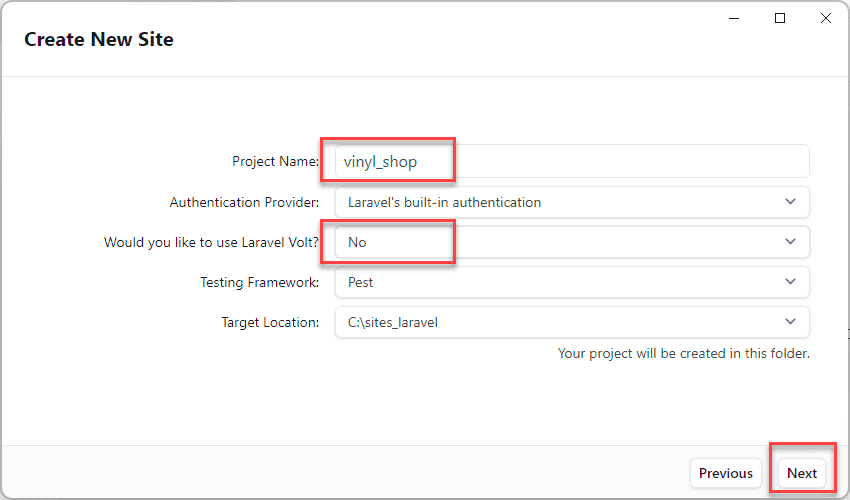The width and height of the screenshot is (850, 500).
Task: Click the chevron arrow on the Volt selector
Action: (x=791, y=242)
